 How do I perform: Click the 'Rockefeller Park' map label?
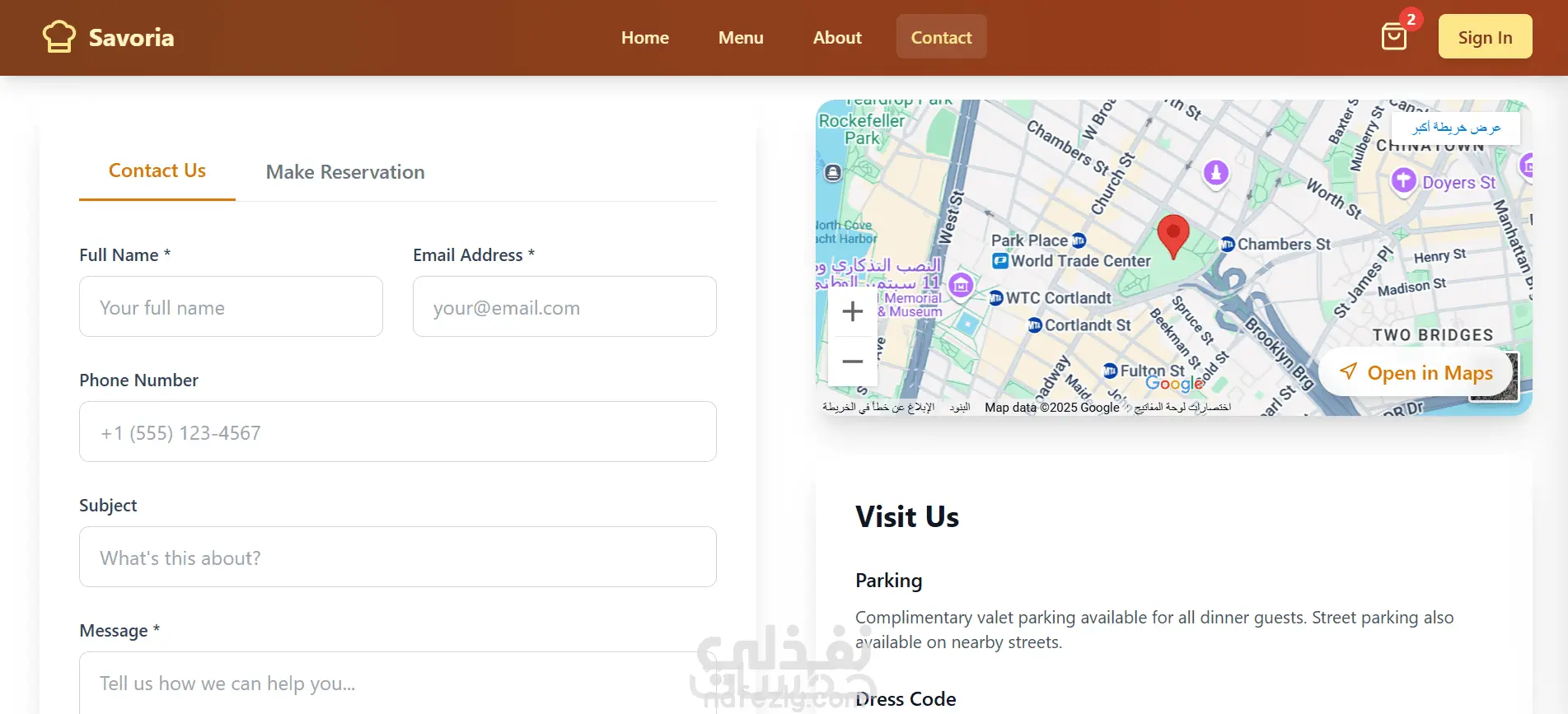(x=862, y=129)
